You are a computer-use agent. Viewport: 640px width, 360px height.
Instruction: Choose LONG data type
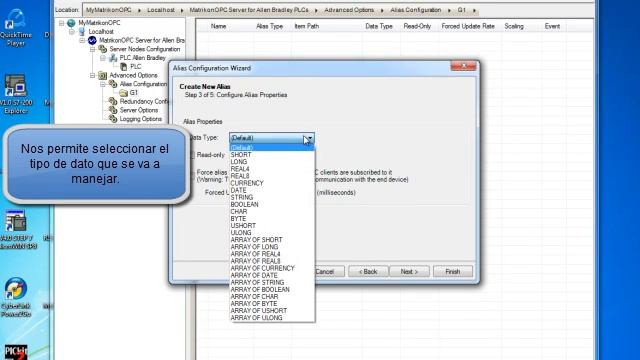pos(272,162)
